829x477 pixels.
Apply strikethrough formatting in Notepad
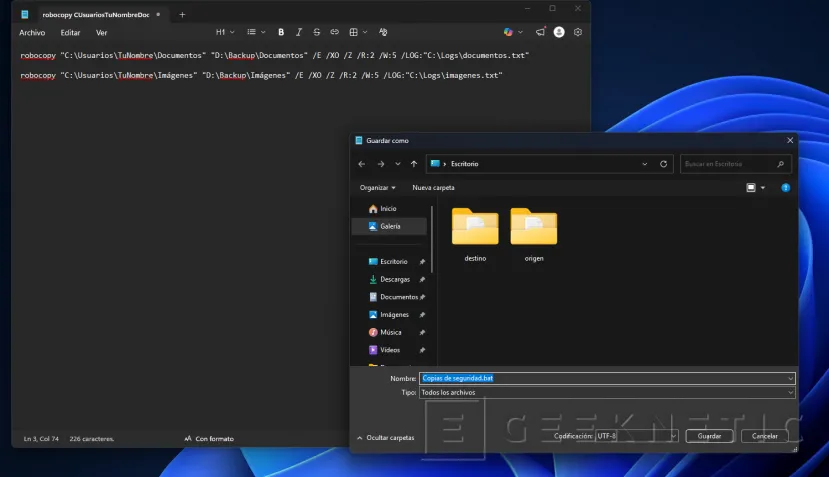pos(317,32)
